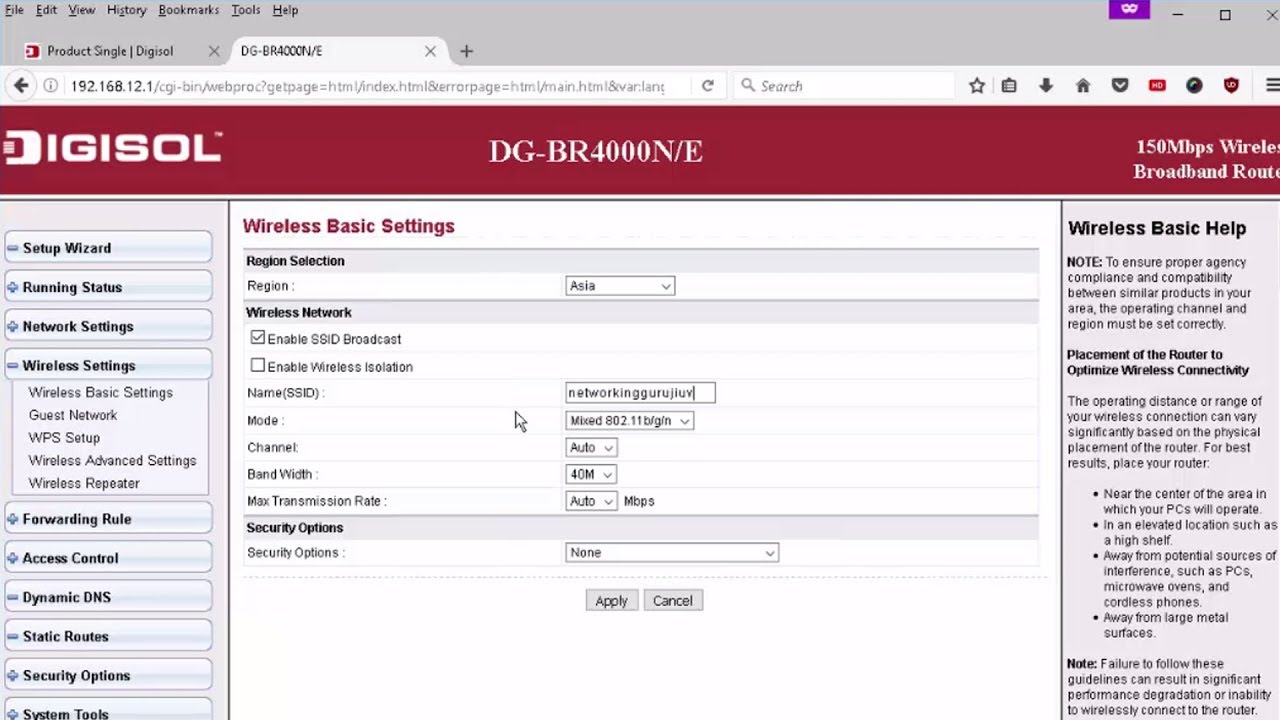The width and height of the screenshot is (1280, 720).
Task: Open the Channel dropdown set to Auto
Action: pyautogui.click(x=591, y=448)
